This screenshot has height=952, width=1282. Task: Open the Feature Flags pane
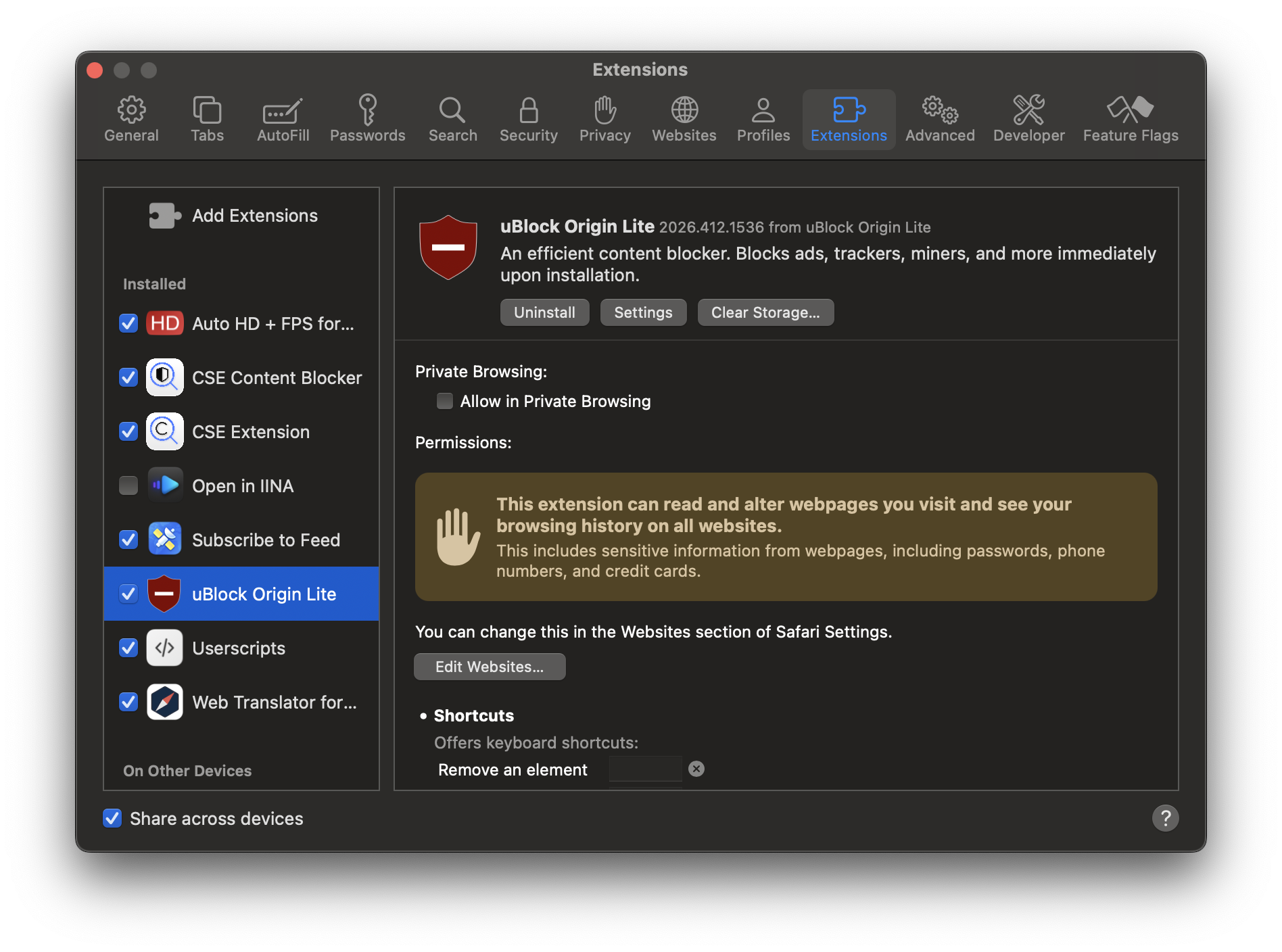click(1130, 118)
